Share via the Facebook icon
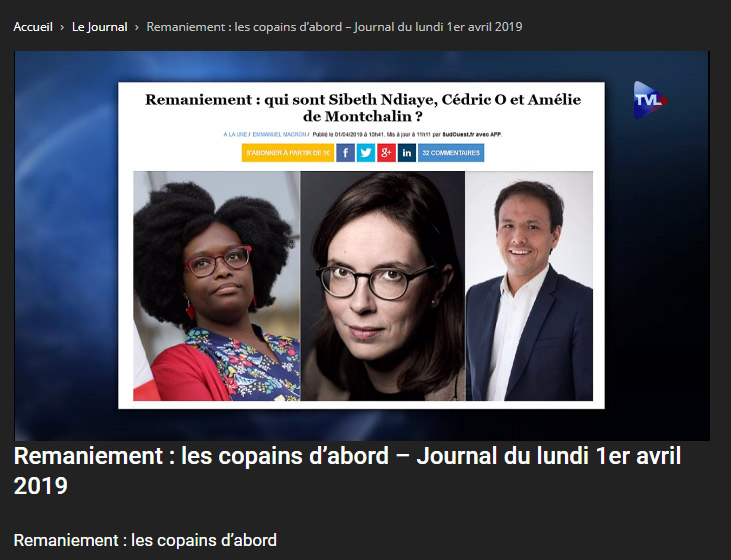 coord(345,153)
